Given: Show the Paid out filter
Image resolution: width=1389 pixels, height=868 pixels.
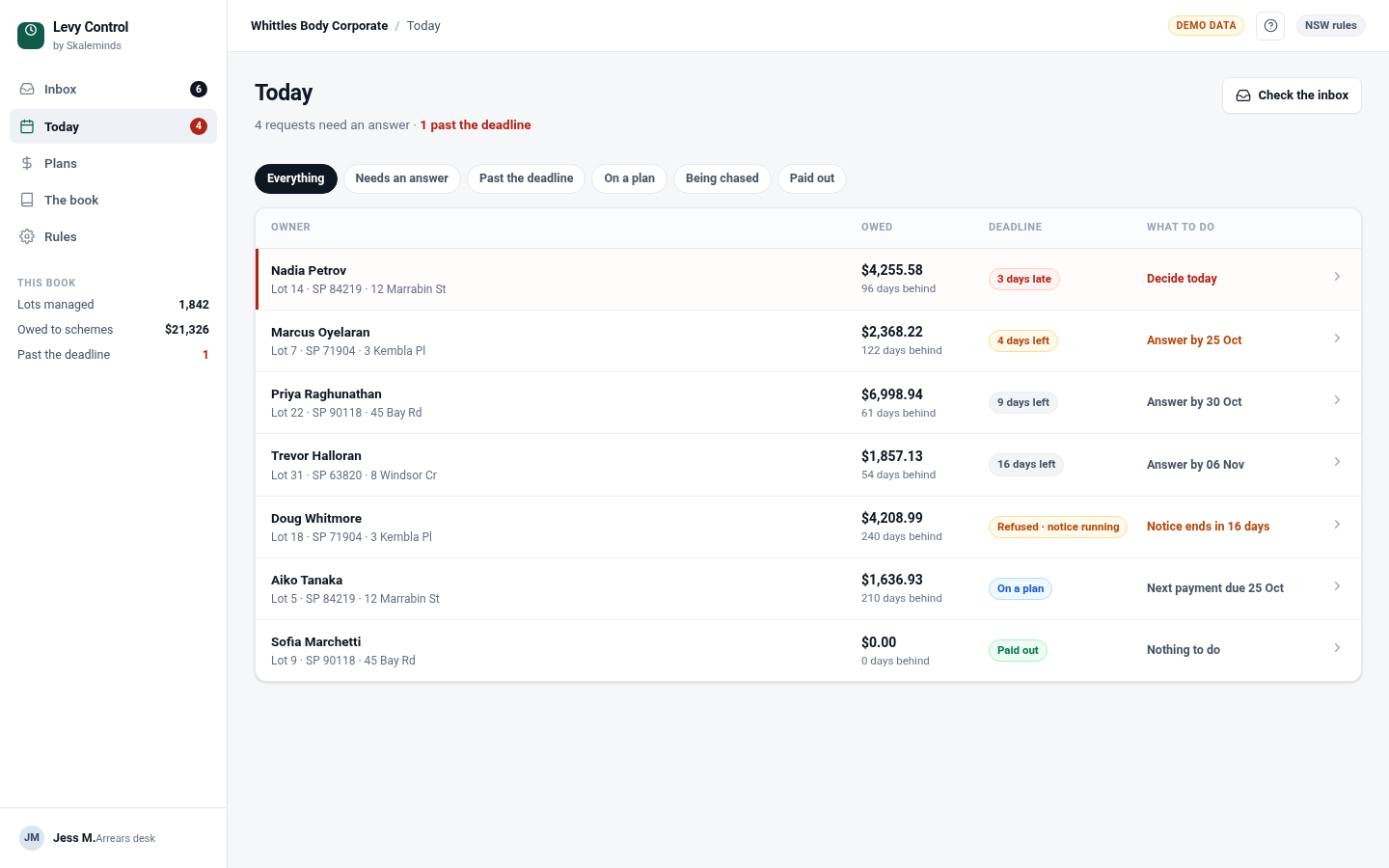Looking at the screenshot, I should 811,178.
